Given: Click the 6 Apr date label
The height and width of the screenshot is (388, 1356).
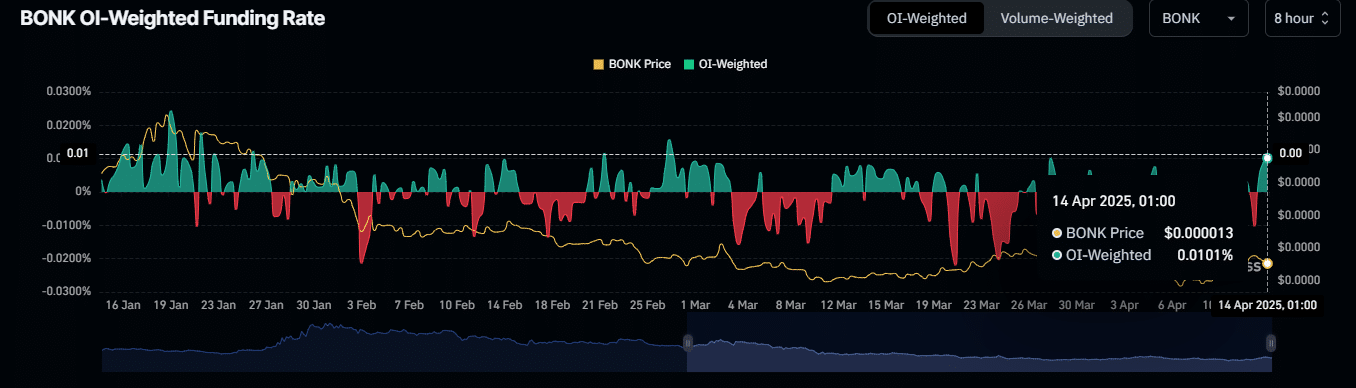Looking at the screenshot, I should 1173,305.
